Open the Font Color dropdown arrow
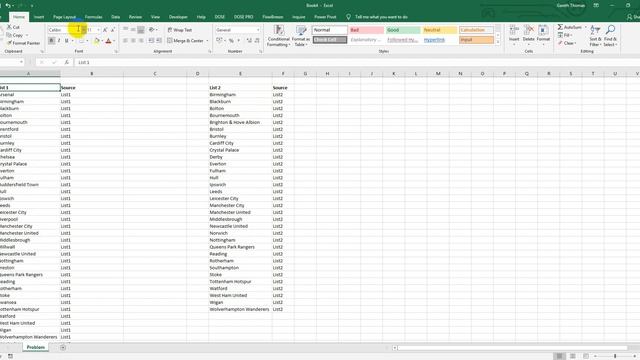 tap(114, 41)
